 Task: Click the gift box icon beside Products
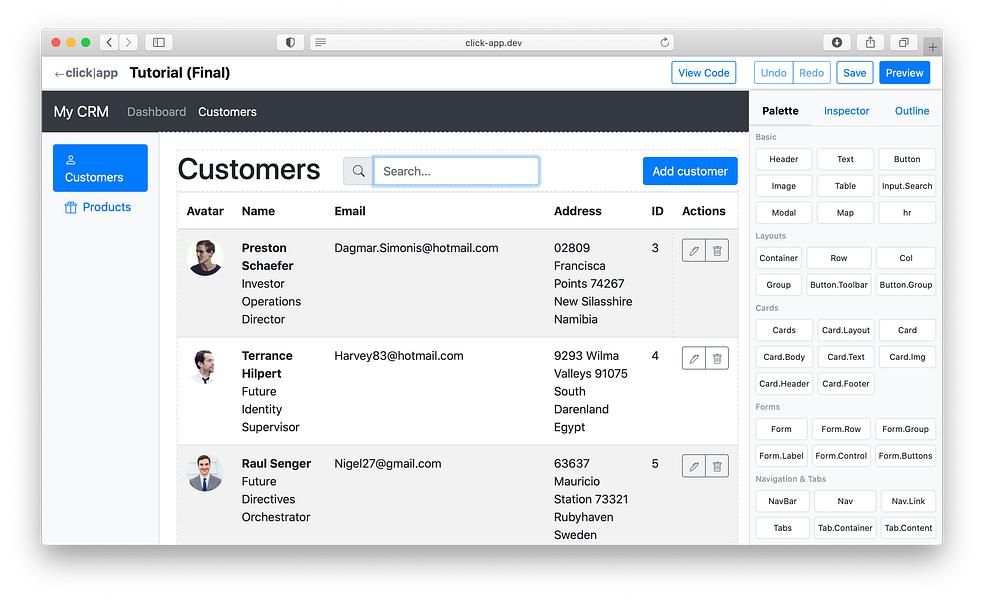71,207
